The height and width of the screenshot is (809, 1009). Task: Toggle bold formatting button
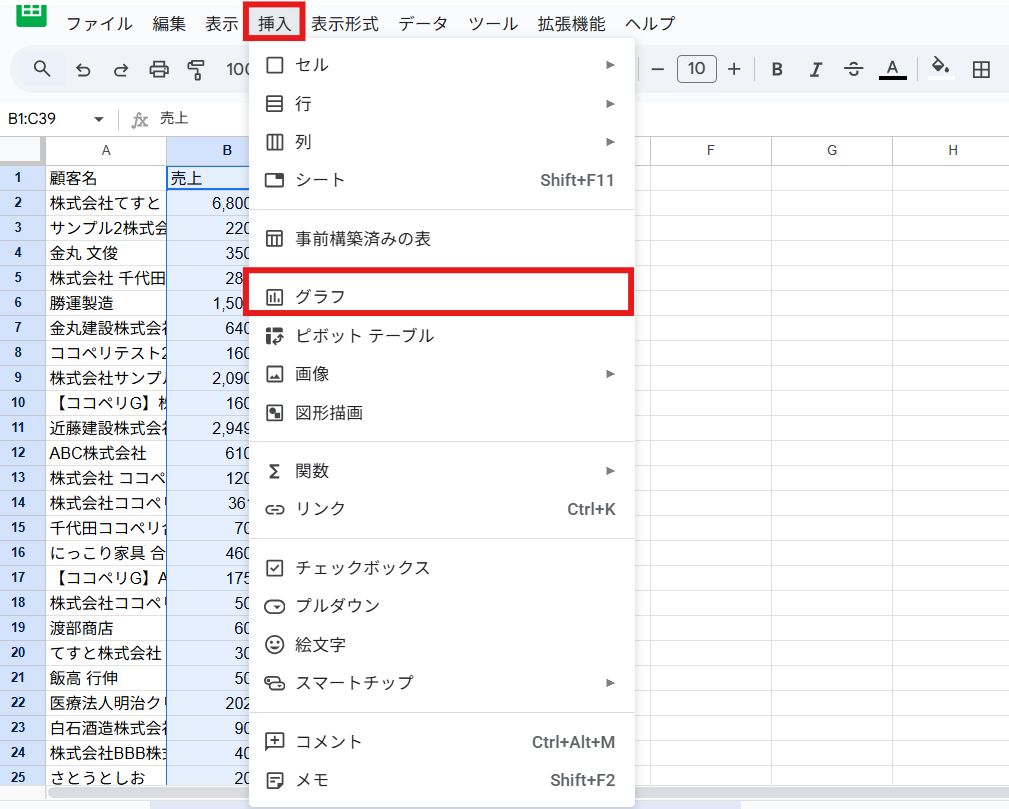click(777, 69)
